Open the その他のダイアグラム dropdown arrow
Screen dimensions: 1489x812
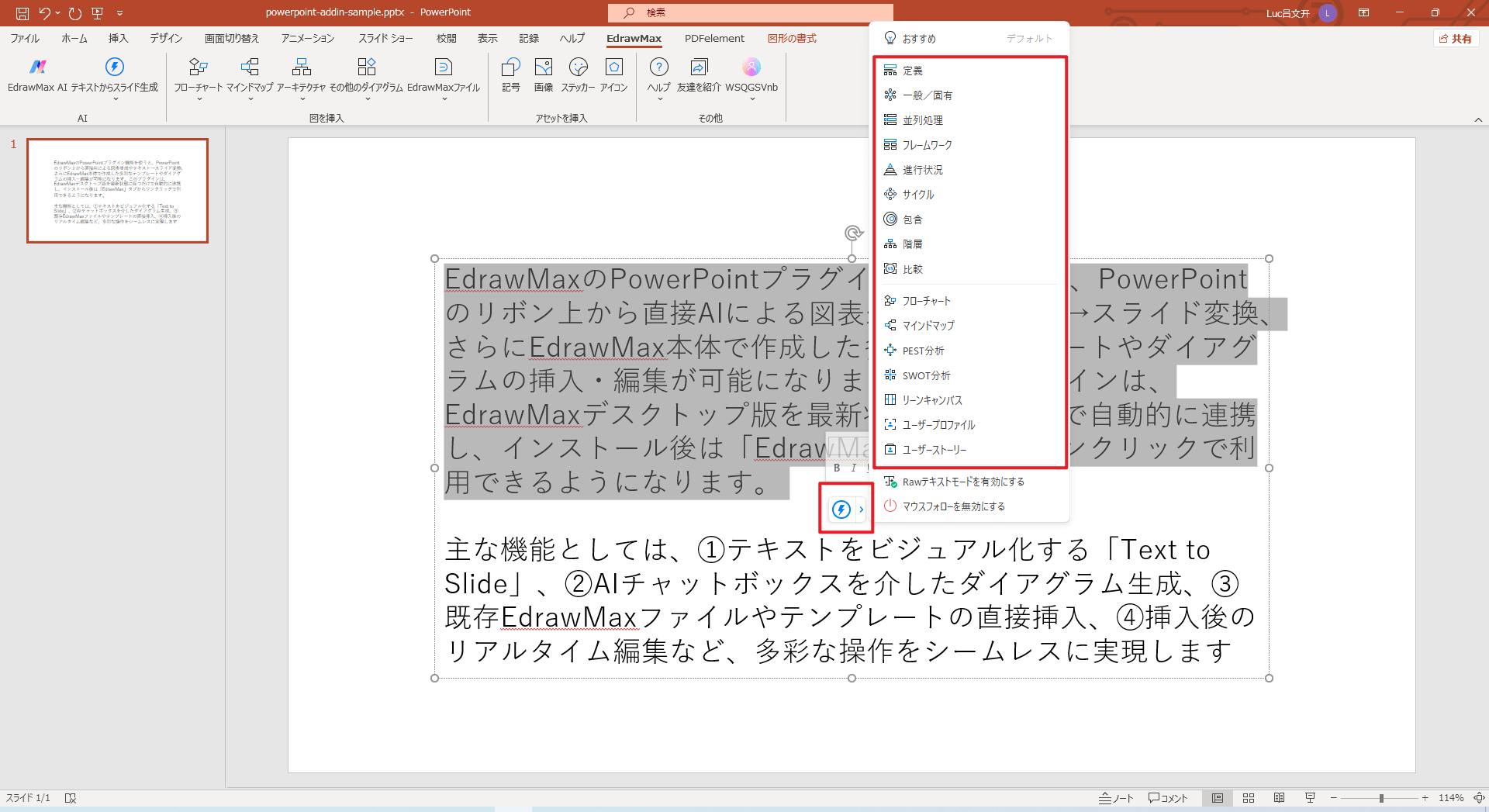click(367, 99)
